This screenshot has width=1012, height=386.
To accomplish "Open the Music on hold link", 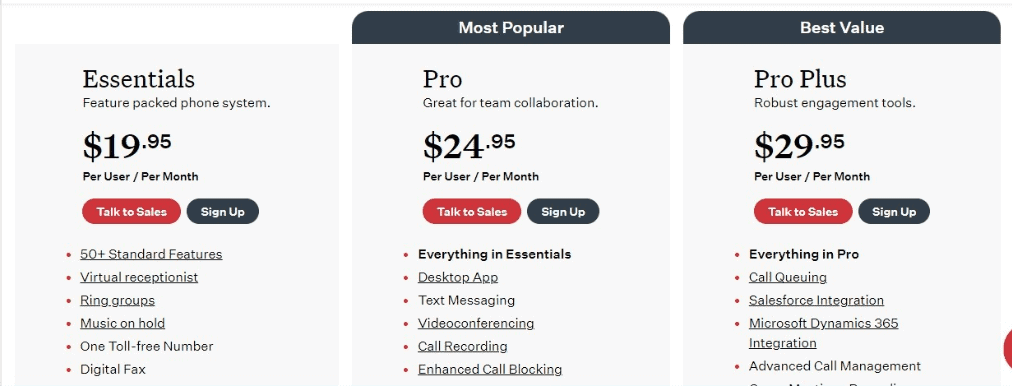I will coord(123,323).
